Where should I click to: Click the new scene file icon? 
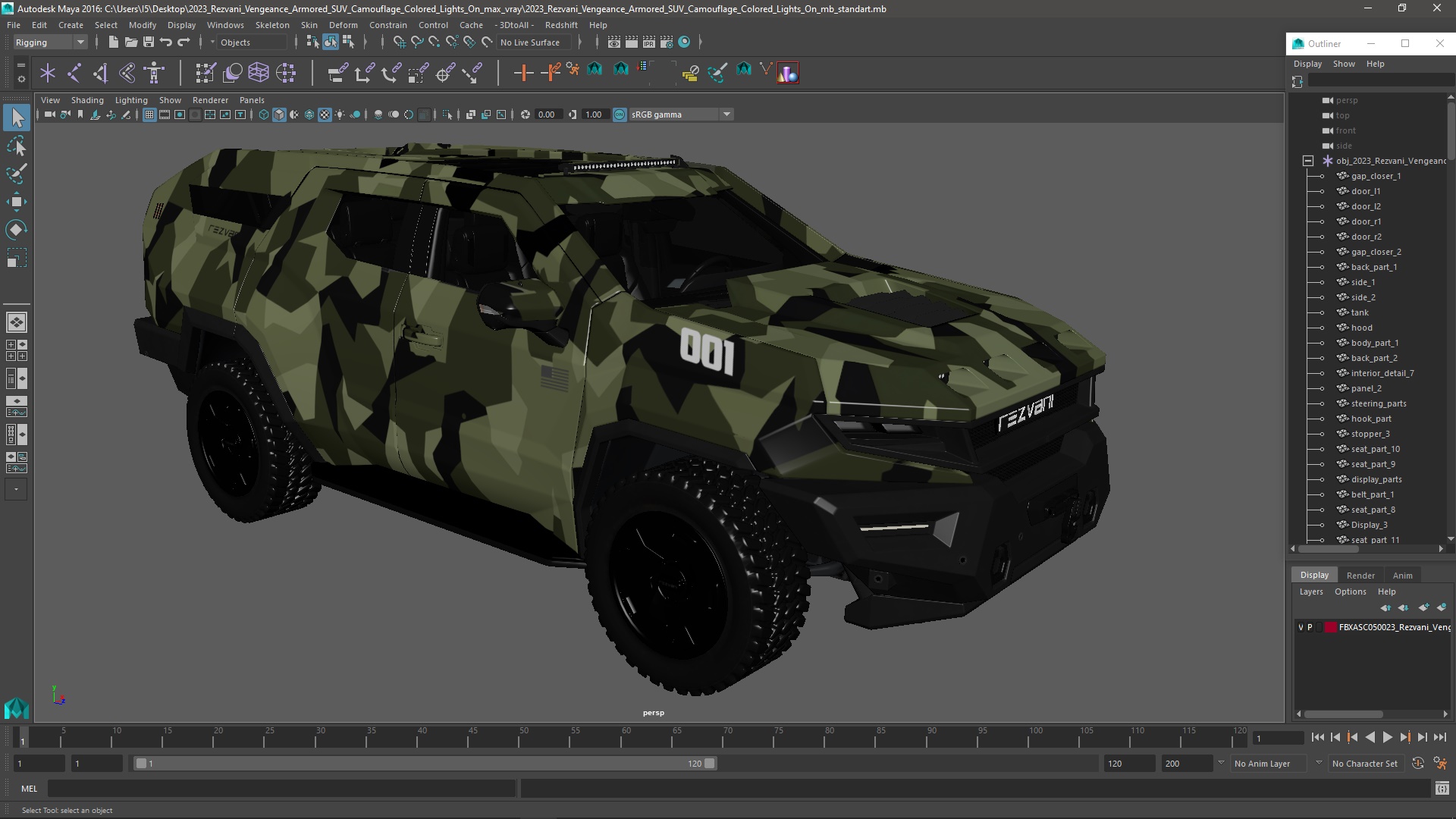click(113, 42)
